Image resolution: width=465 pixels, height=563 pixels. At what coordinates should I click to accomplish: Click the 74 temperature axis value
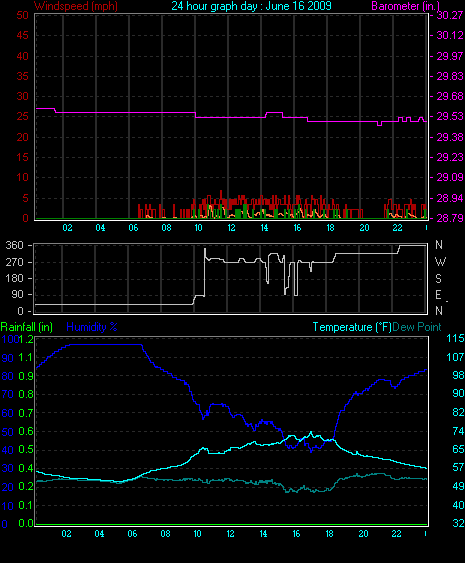(x=458, y=431)
